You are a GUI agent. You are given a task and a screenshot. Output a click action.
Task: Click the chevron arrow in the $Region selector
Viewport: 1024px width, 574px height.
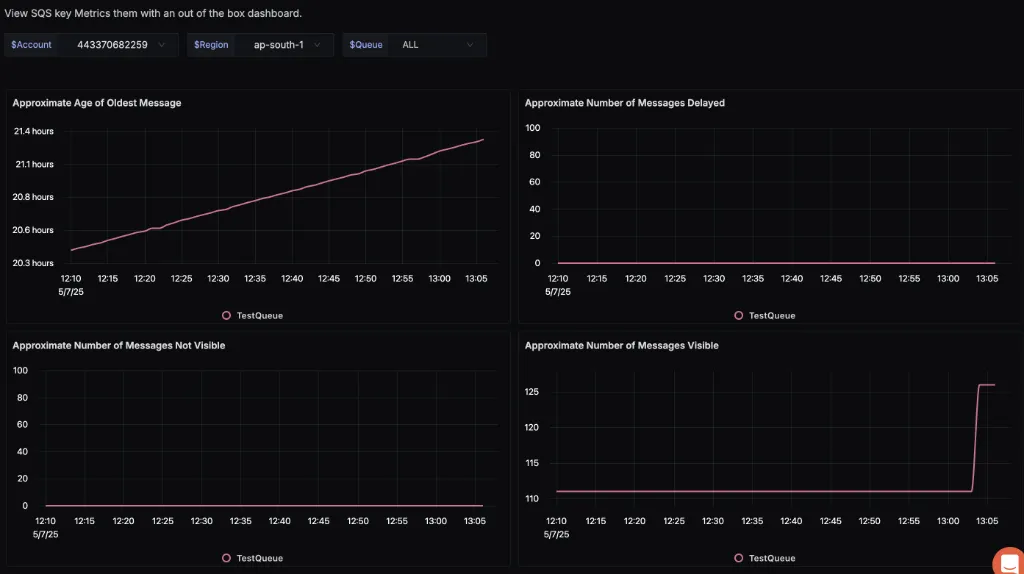click(x=318, y=45)
